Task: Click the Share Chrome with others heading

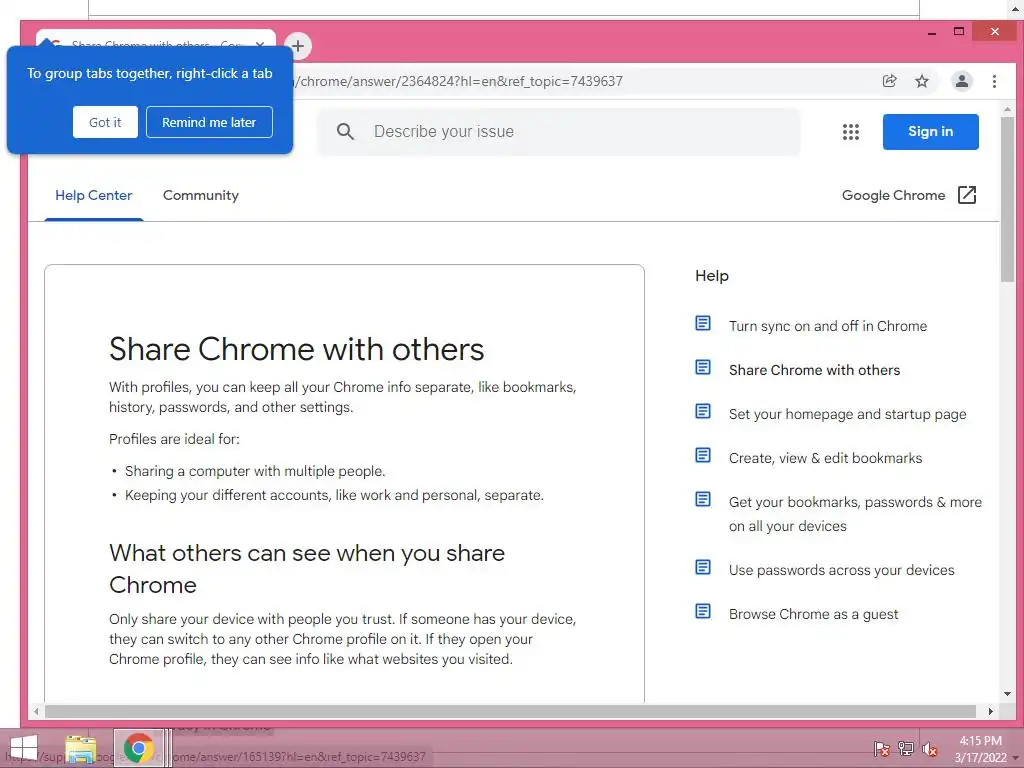Action: [296, 349]
